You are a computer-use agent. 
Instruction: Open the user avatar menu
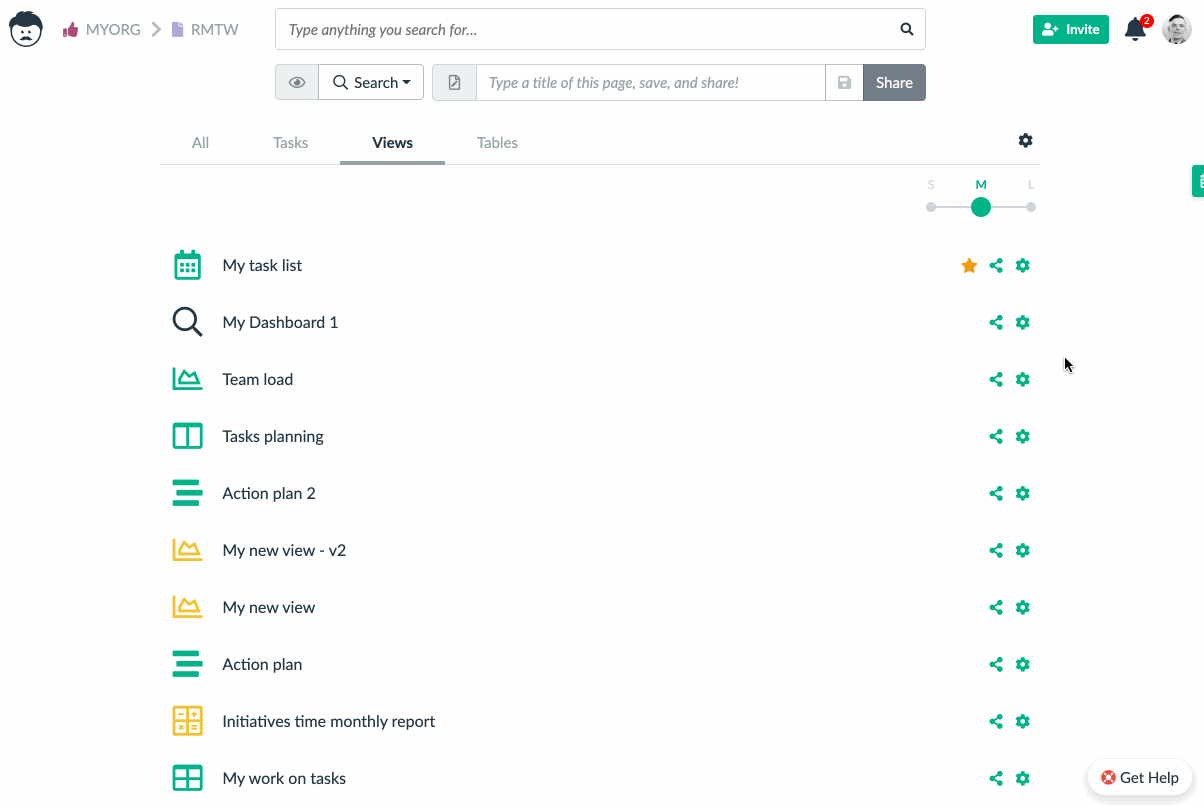(x=1177, y=29)
